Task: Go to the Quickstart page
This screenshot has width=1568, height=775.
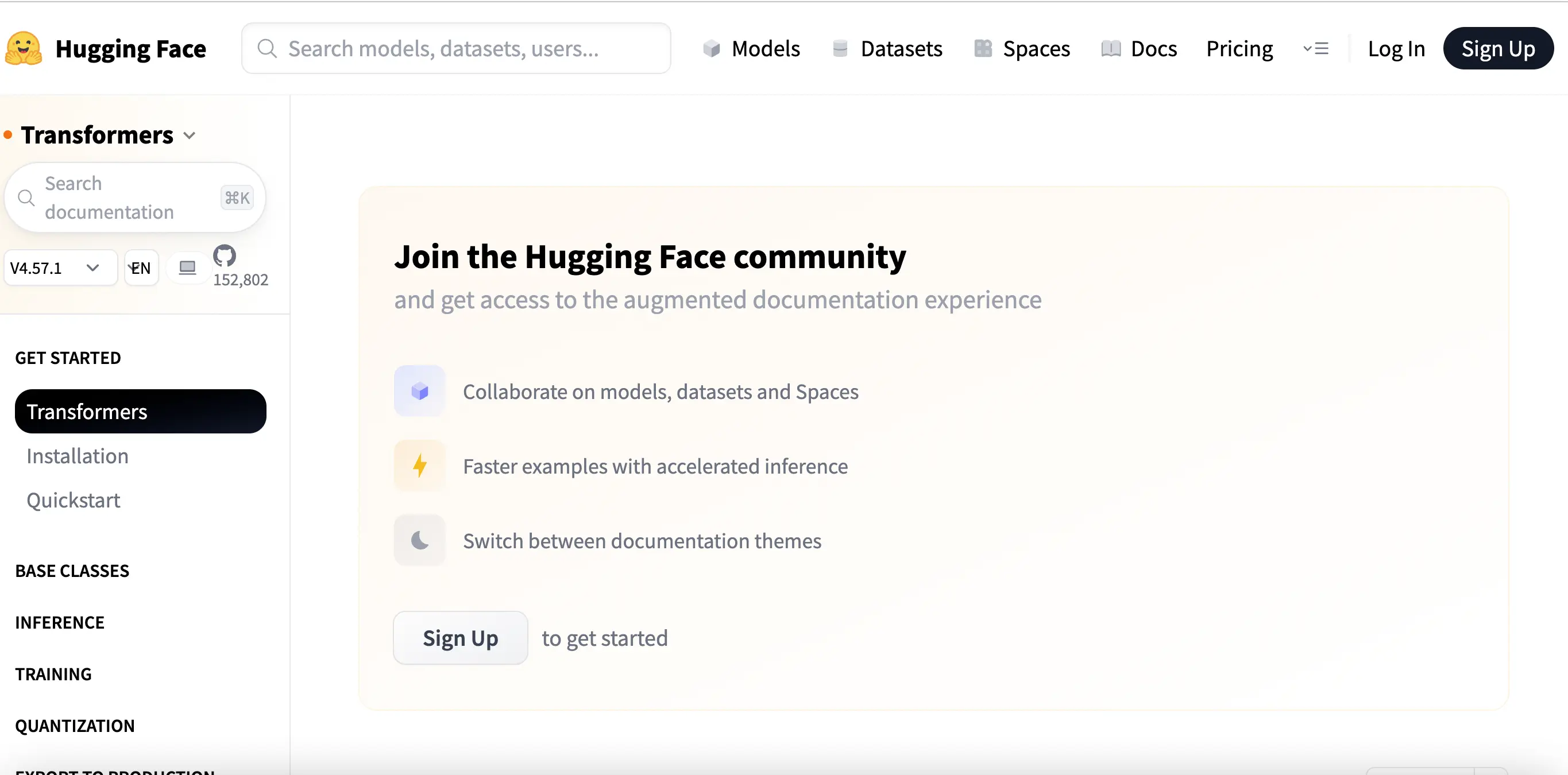Action: (73, 499)
